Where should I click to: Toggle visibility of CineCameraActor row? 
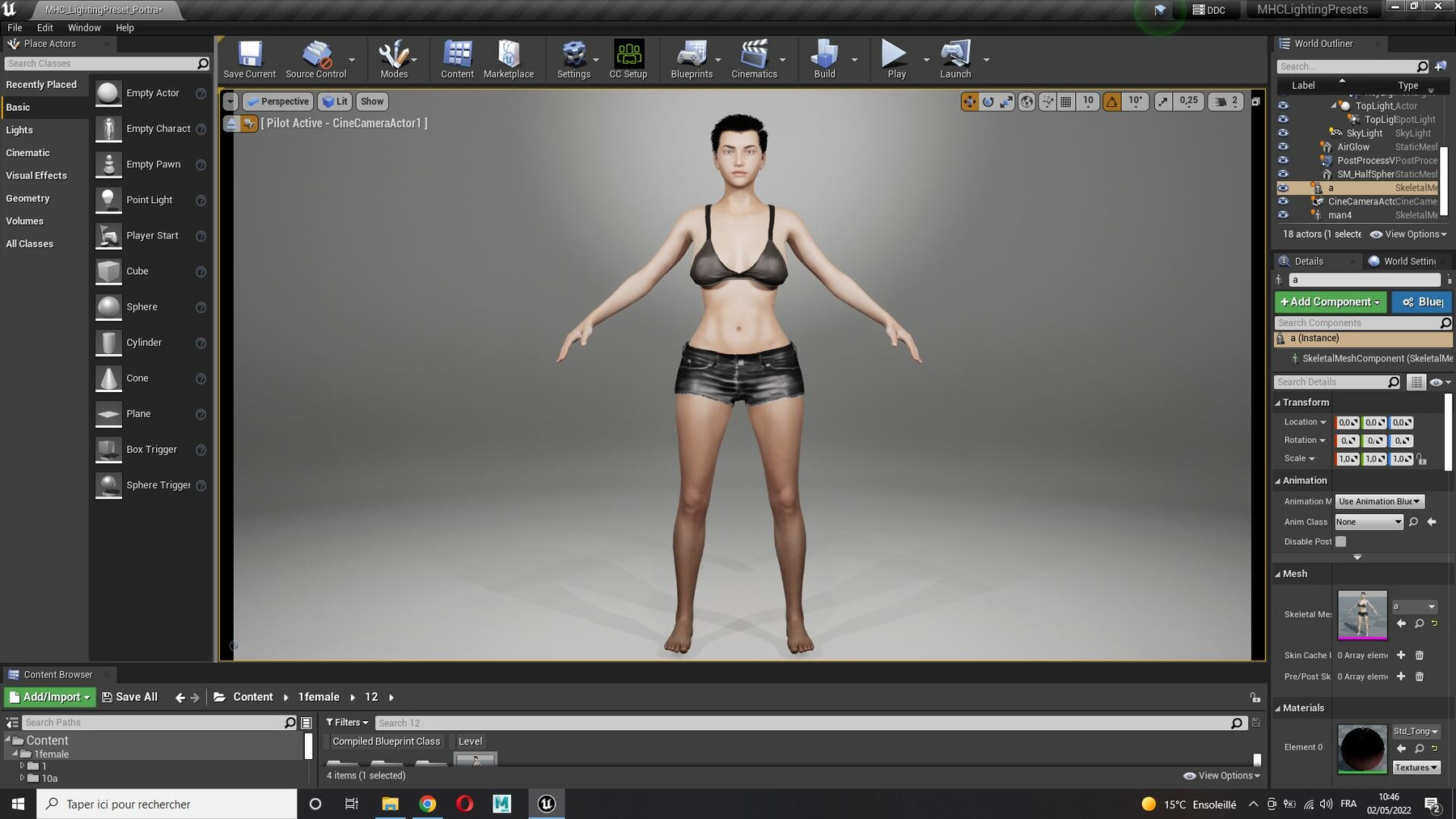coord(1283,201)
